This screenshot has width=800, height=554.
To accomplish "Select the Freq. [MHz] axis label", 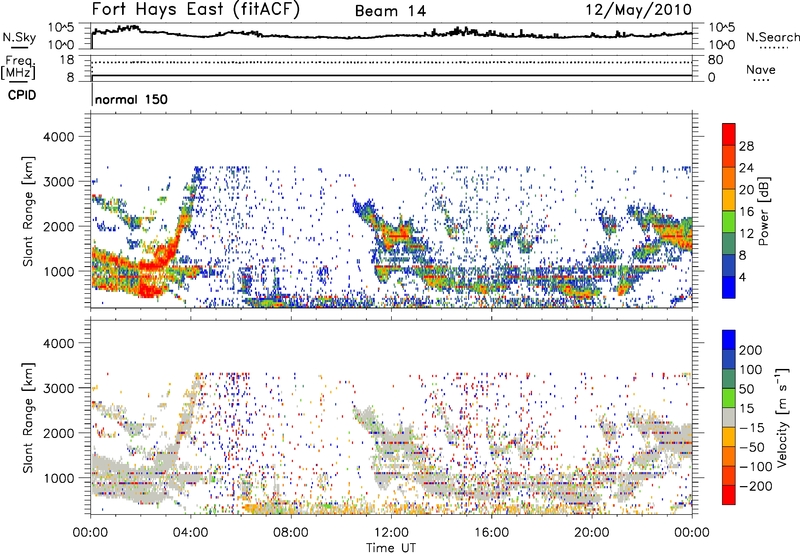I will click(18, 67).
